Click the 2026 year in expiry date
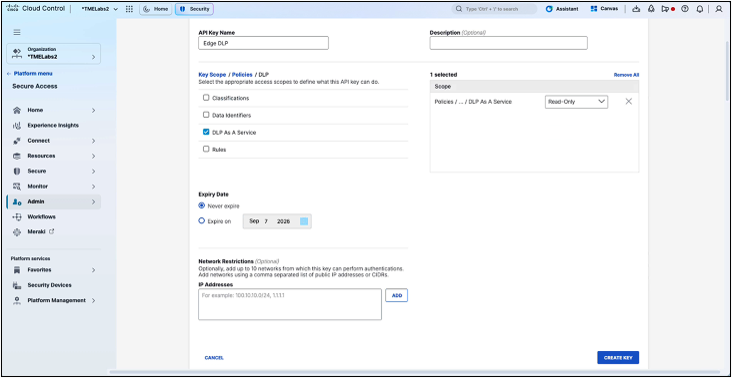 point(283,221)
